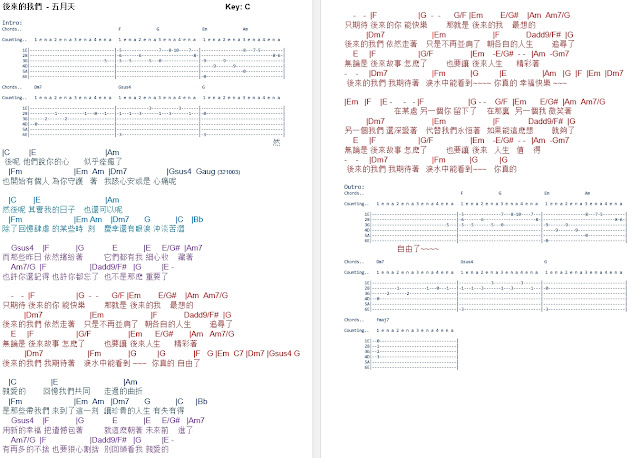The image size is (640, 458).
Task: Click the lyric '另一個我 微笑著'
Action: coord(543,111)
